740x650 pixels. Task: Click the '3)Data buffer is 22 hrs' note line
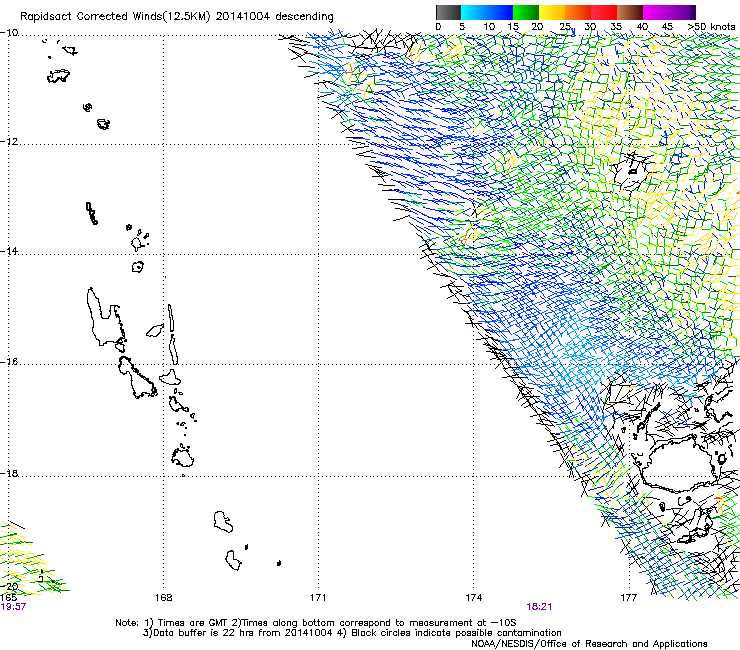coord(352,633)
